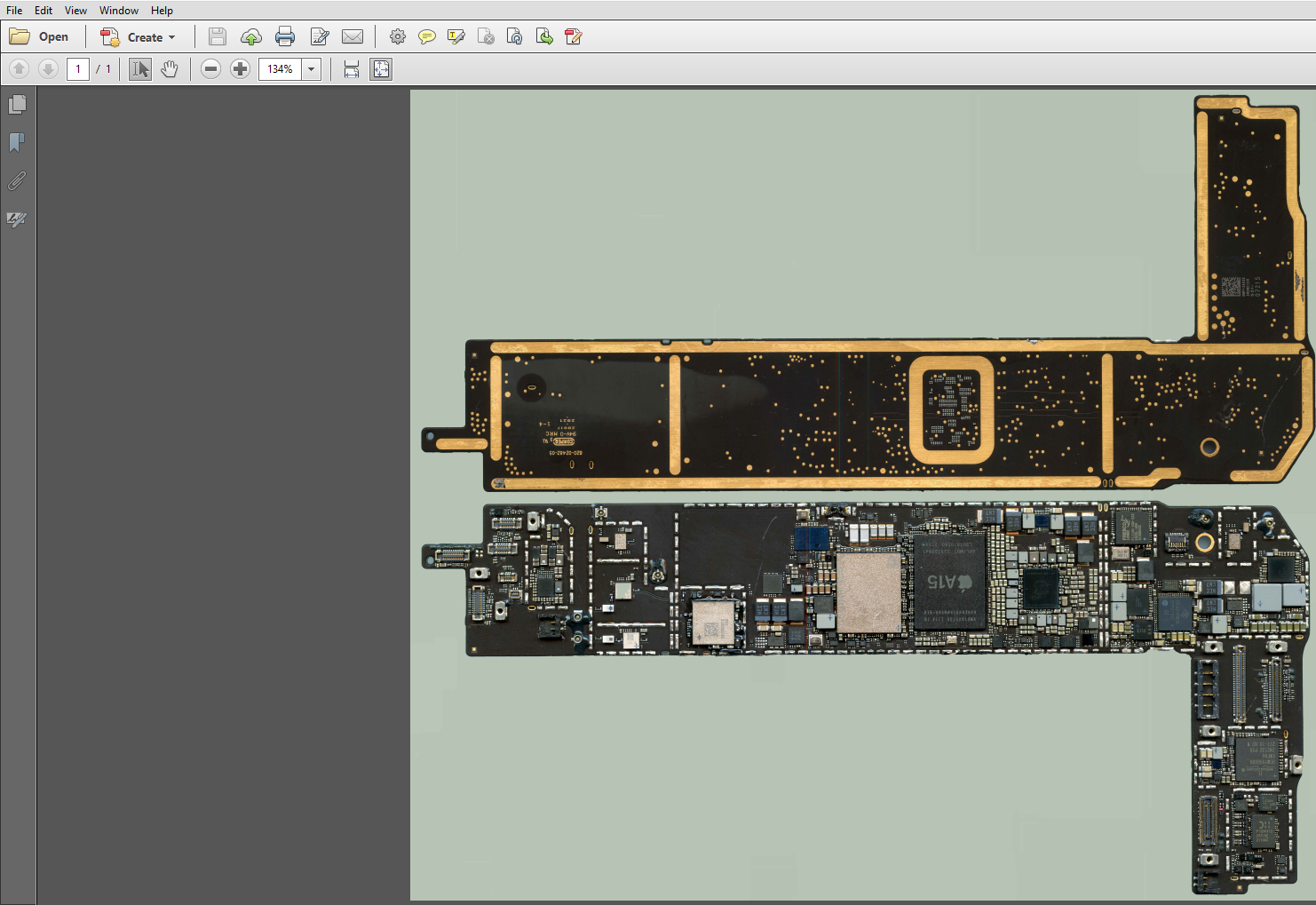Select the Highlight text tool

coord(456,36)
